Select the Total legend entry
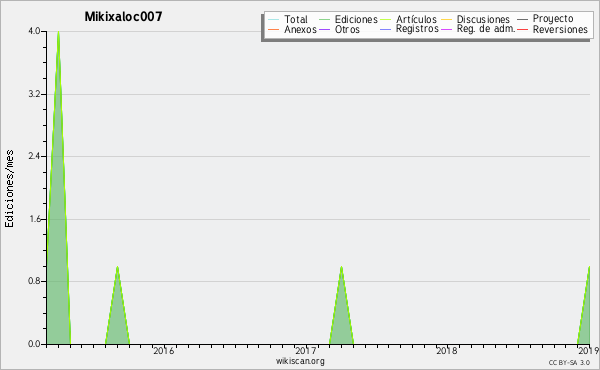The image size is (600, 370). click(x=296, y=19)
